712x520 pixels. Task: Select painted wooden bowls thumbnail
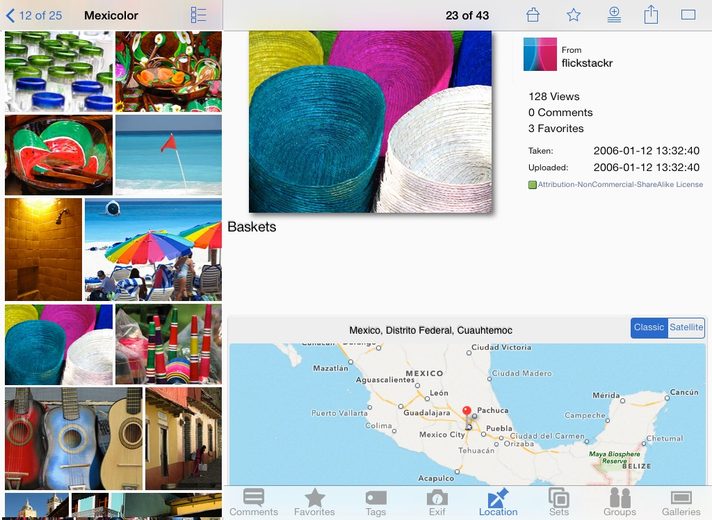168,71
